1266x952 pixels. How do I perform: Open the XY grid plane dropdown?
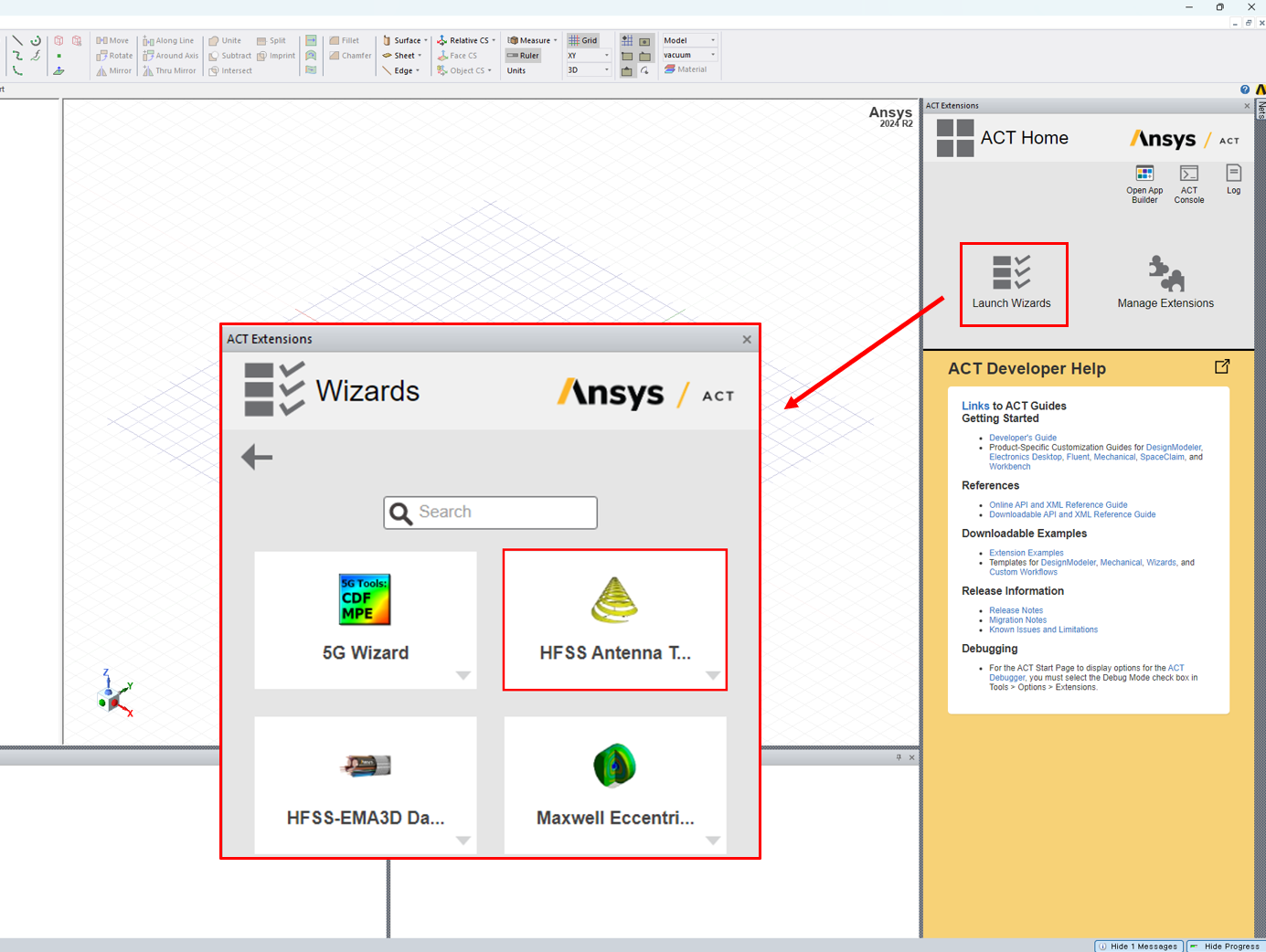tap(606, 56)
